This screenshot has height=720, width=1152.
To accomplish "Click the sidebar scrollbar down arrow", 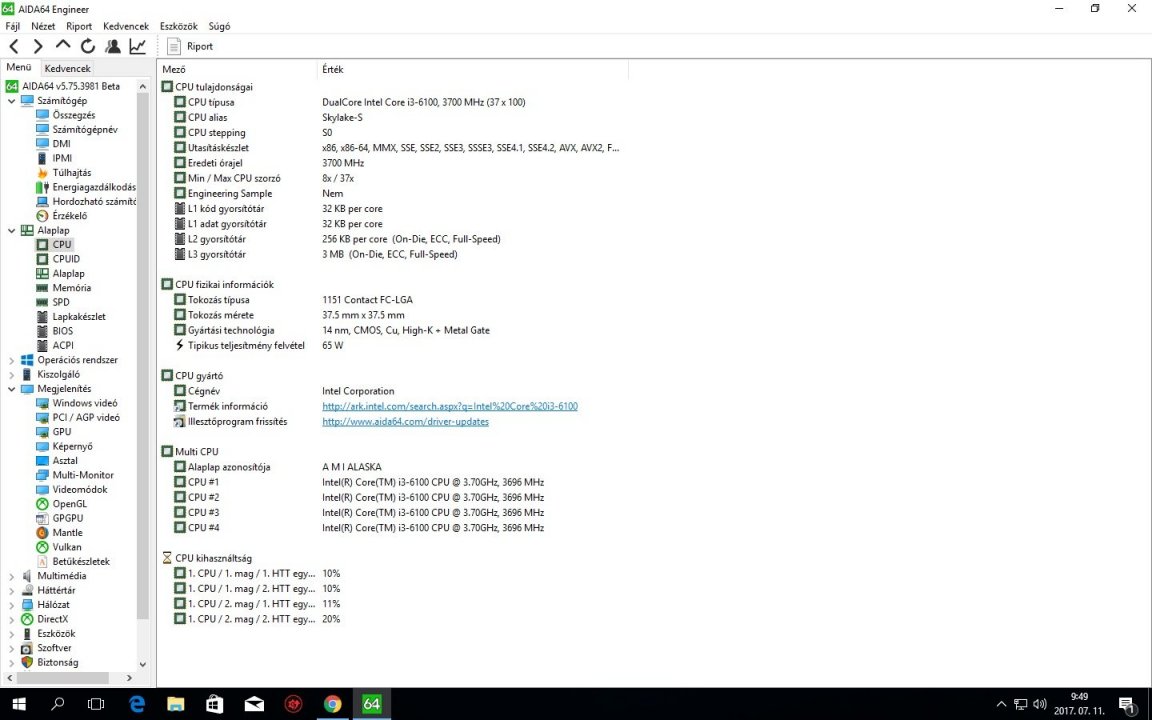I will tap(143, 663).
